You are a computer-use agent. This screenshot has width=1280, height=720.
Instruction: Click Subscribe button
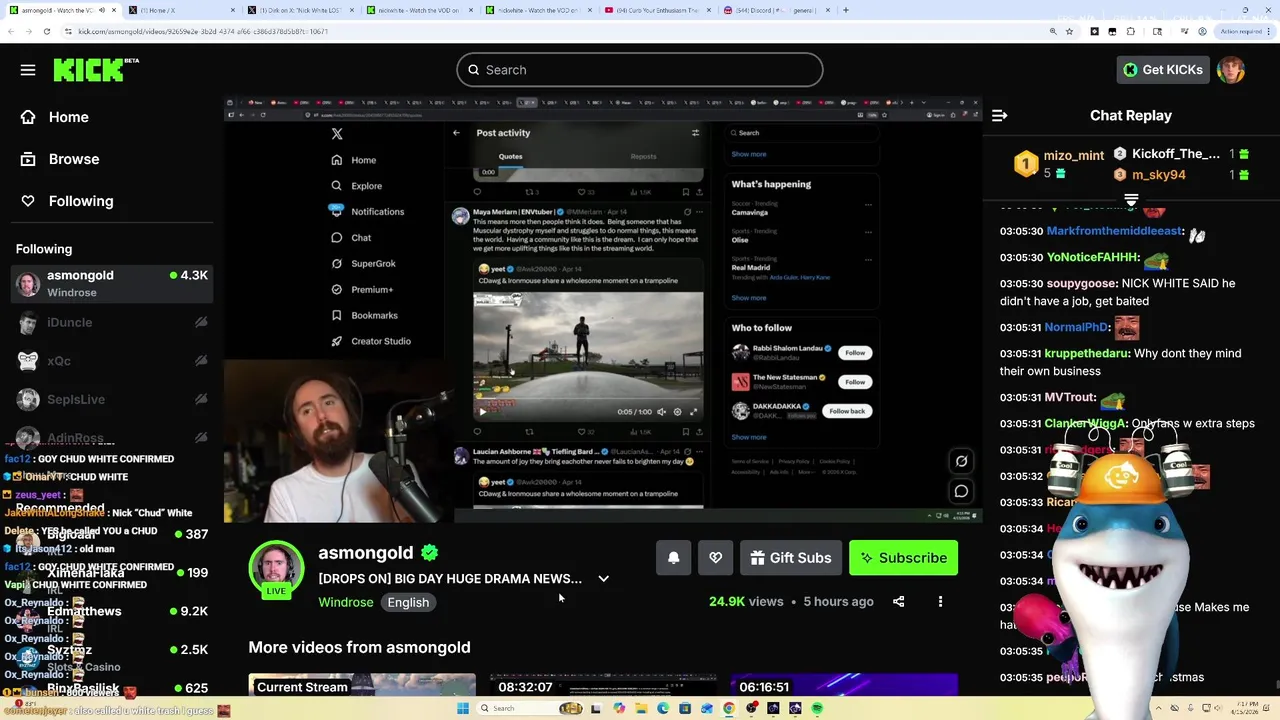(x=904, y=558)
